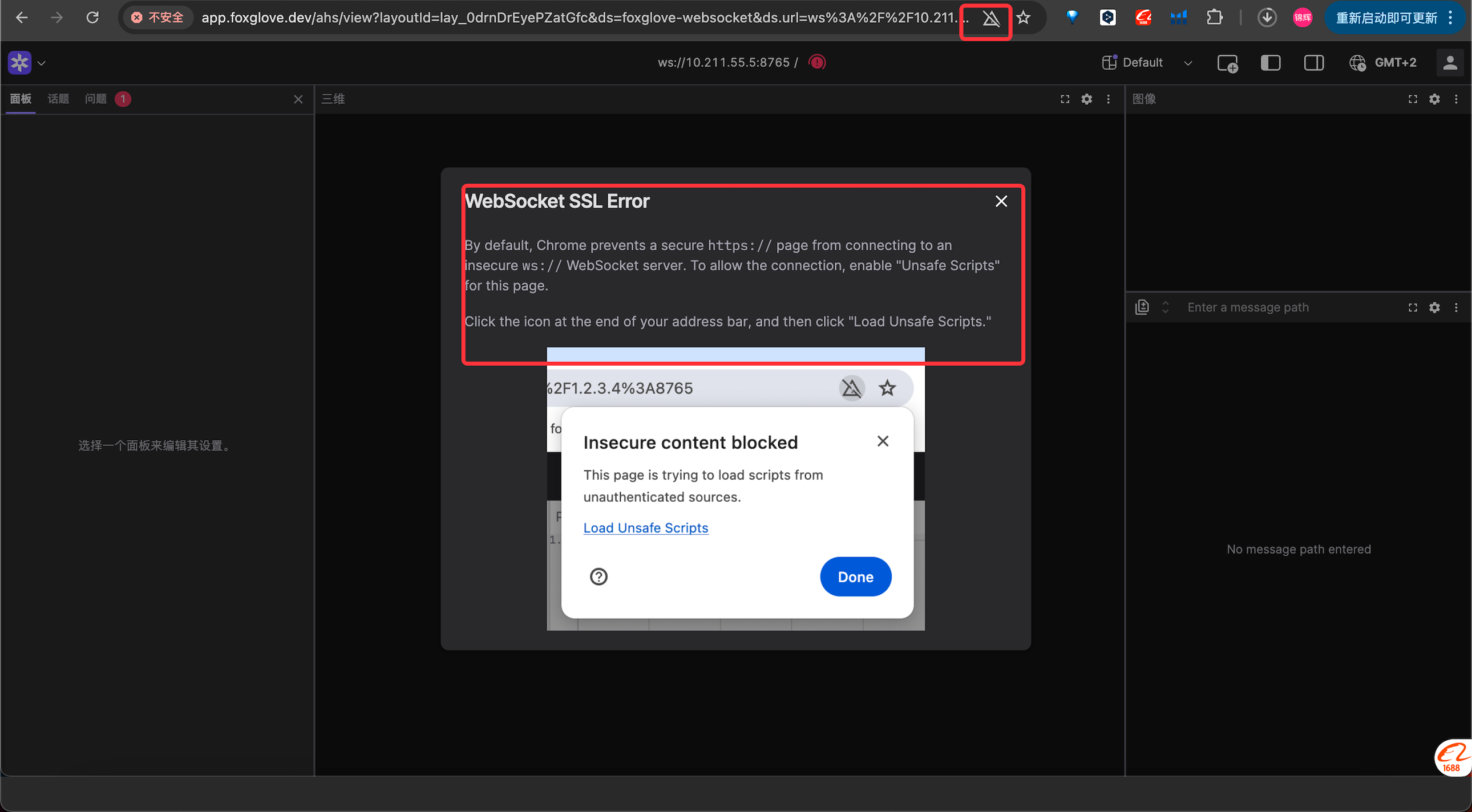1472x812 pixels.
Task: Close the WebSocket SSL Error dialog
Action: point(1001,201)
